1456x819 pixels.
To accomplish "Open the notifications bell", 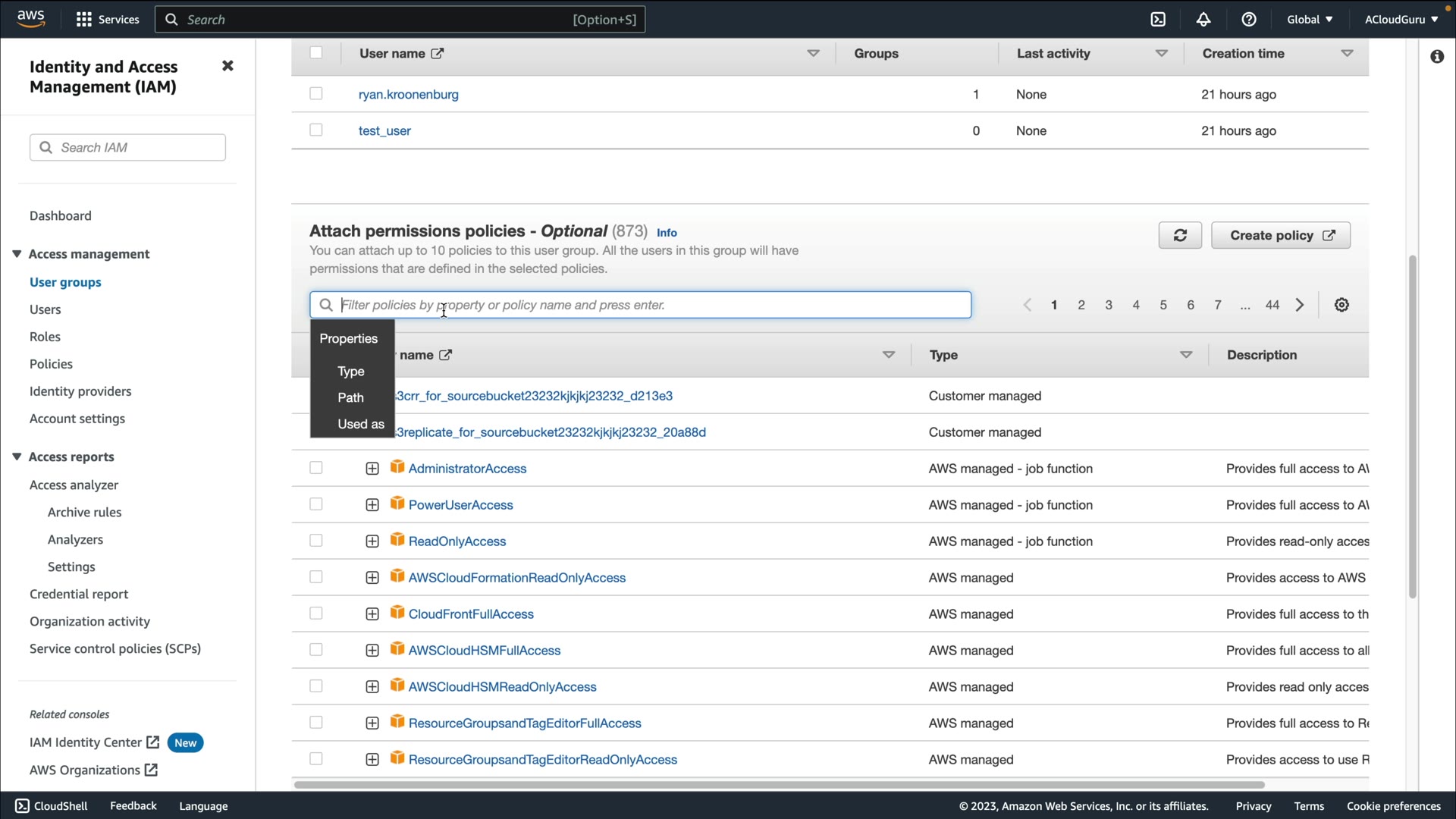I will click(1203, 20).
